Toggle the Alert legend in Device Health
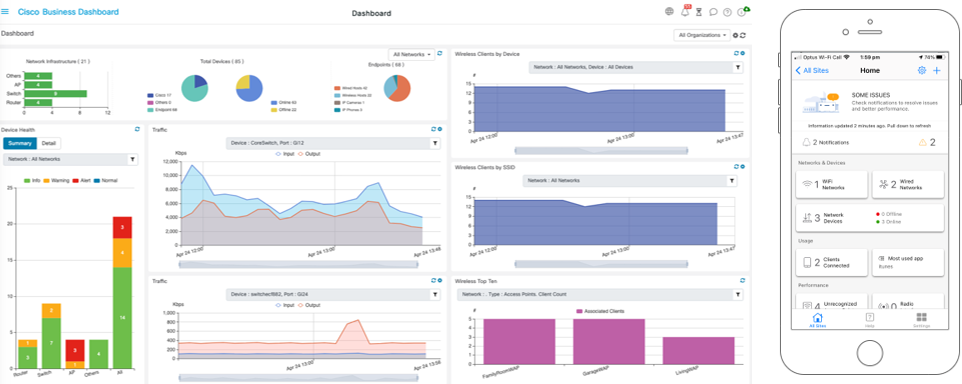 (82, 180)
